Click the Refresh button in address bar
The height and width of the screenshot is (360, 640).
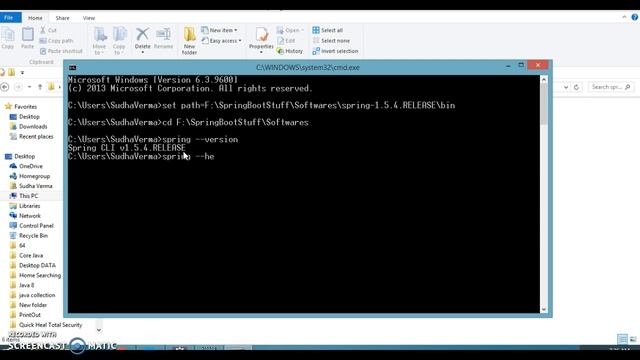pyautogui.click(x=576, y=87)
